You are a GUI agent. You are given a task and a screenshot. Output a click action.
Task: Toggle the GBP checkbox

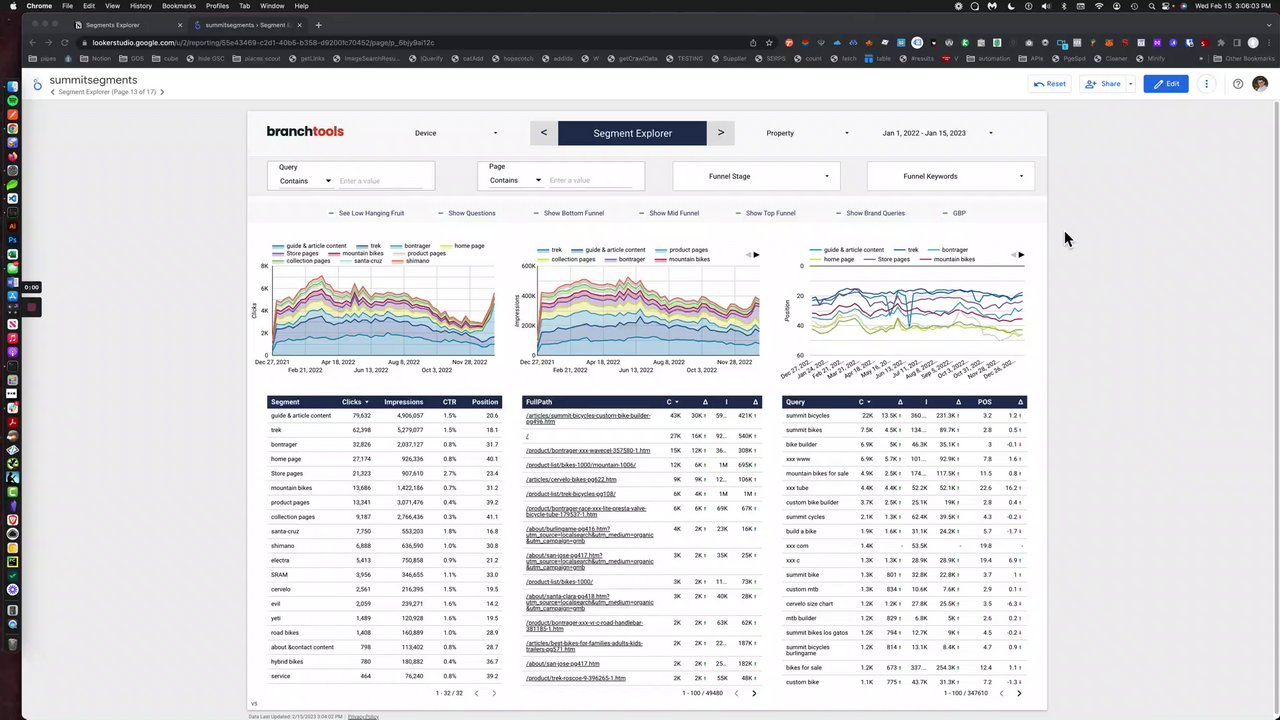coord(945,213)
